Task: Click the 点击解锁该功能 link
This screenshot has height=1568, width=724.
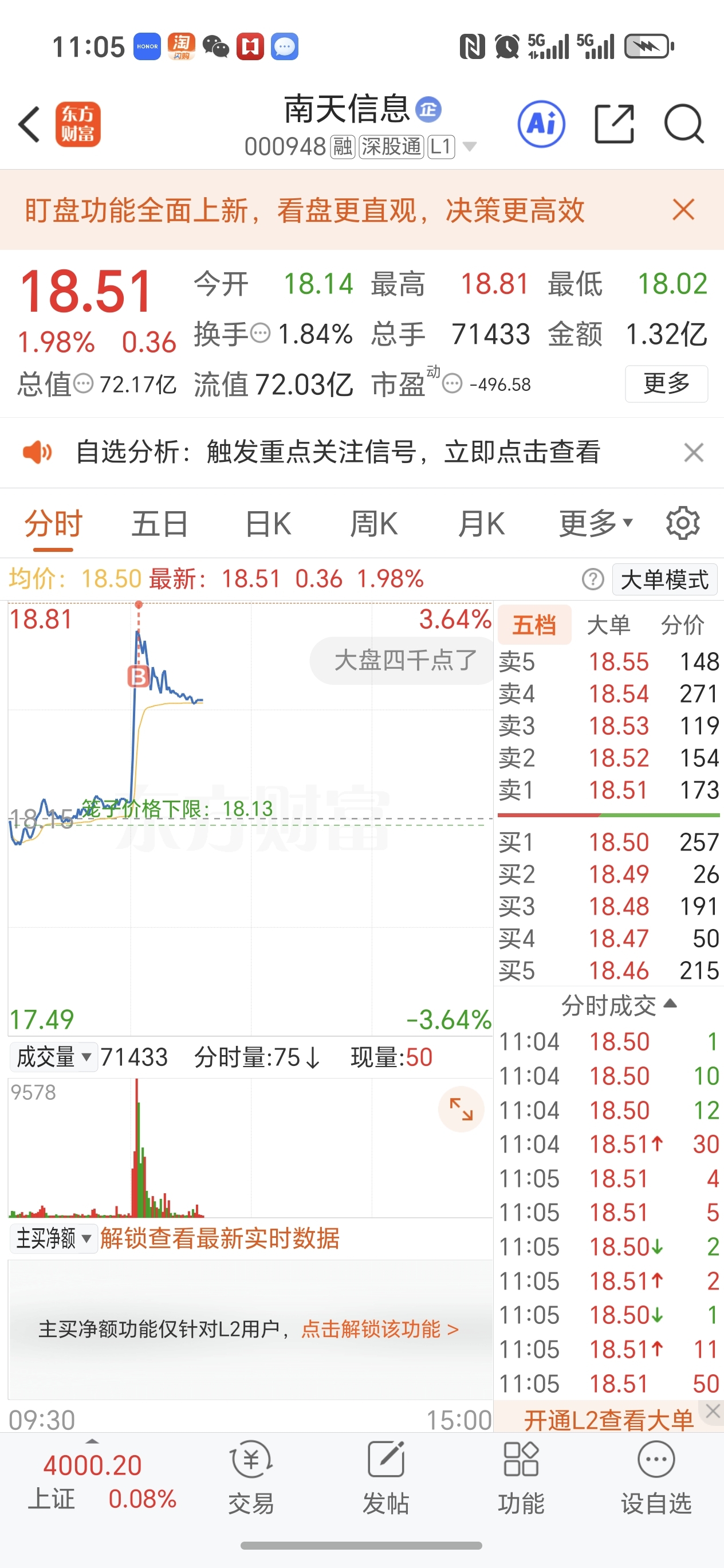Action: [380, 1329]
